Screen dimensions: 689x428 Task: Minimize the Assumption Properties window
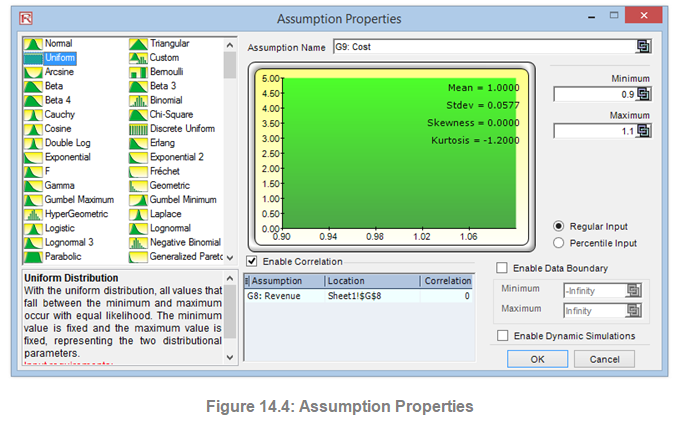click(591, 17)
